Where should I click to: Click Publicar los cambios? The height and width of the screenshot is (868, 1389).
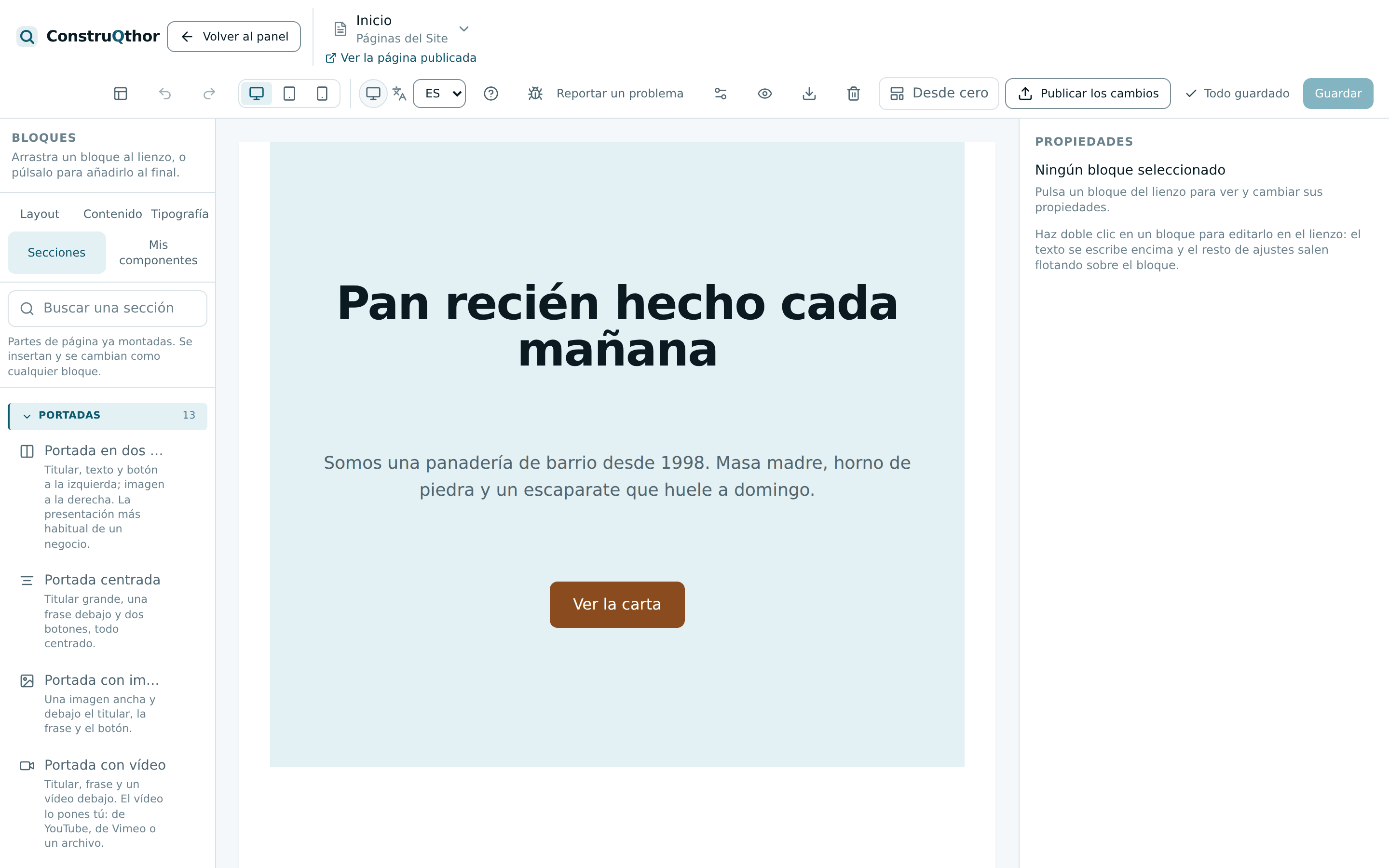1088,94
